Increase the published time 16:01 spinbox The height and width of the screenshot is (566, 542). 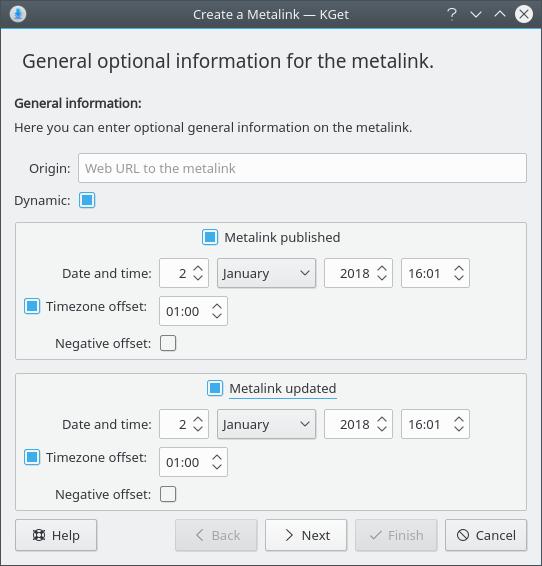click(459, 268)
